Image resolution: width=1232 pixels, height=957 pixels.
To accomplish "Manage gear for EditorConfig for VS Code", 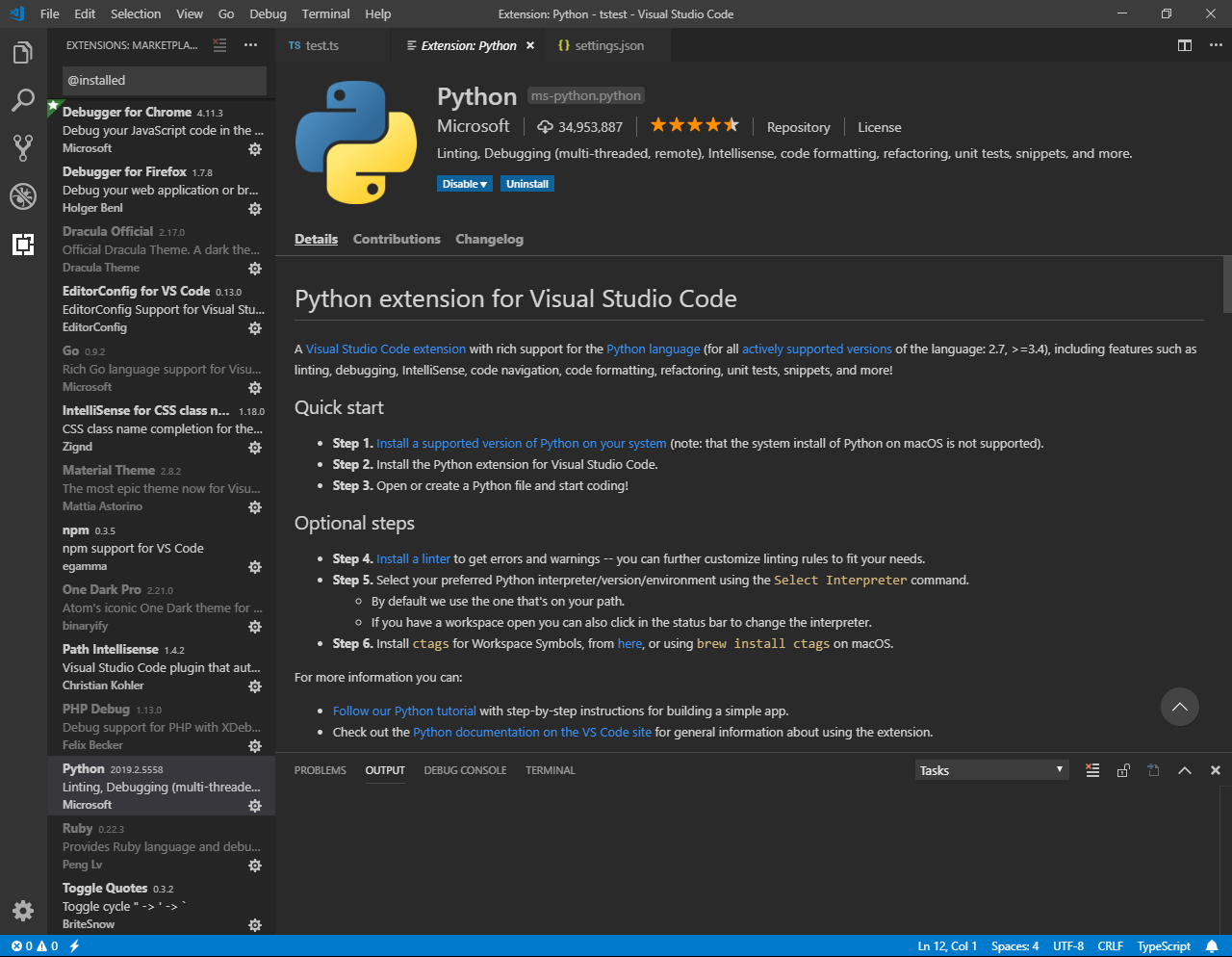I will [255, 328].
